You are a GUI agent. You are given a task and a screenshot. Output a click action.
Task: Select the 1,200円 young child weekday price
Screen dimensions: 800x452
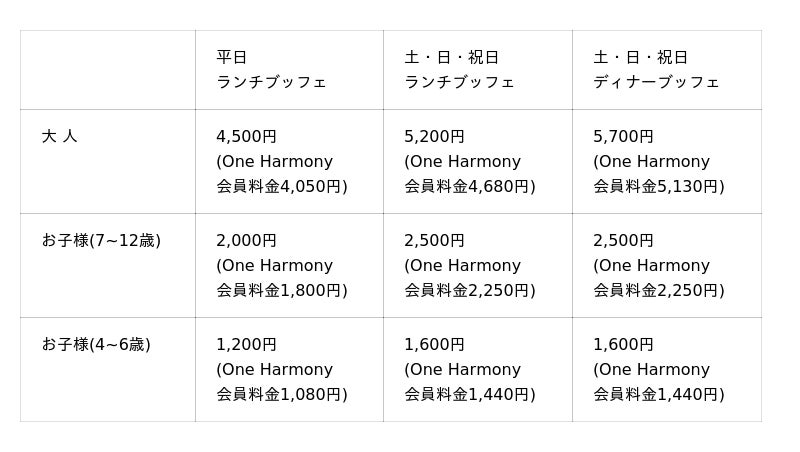(247, 344)
